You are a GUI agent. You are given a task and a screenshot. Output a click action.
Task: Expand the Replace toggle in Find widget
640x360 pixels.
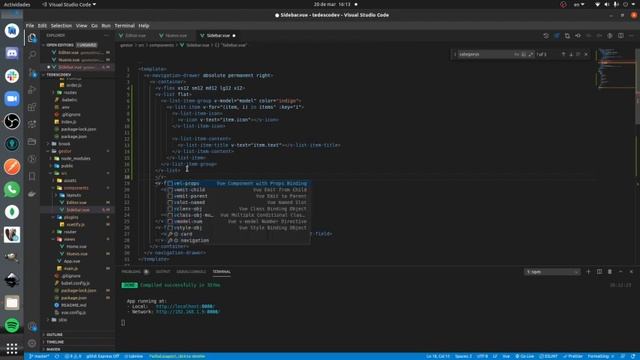[x=455, y=54]
